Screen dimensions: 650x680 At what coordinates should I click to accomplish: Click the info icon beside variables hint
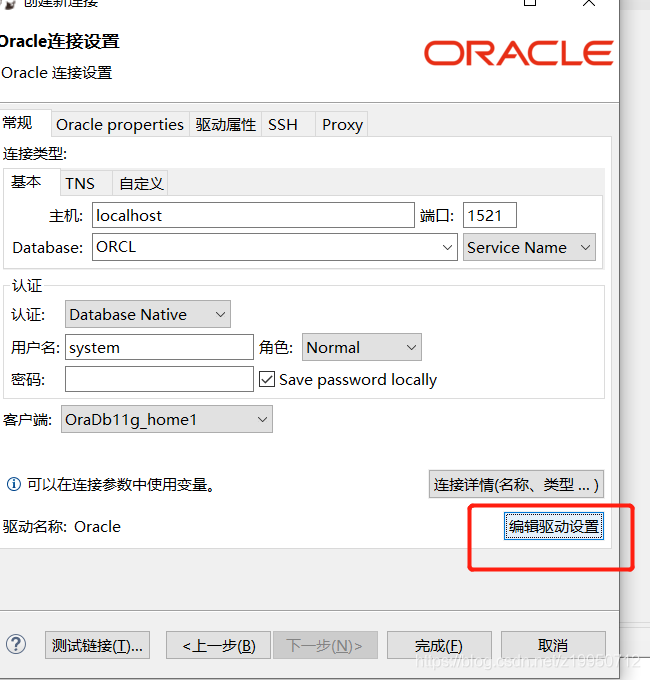pyautogui.click(x=14, y=484)
